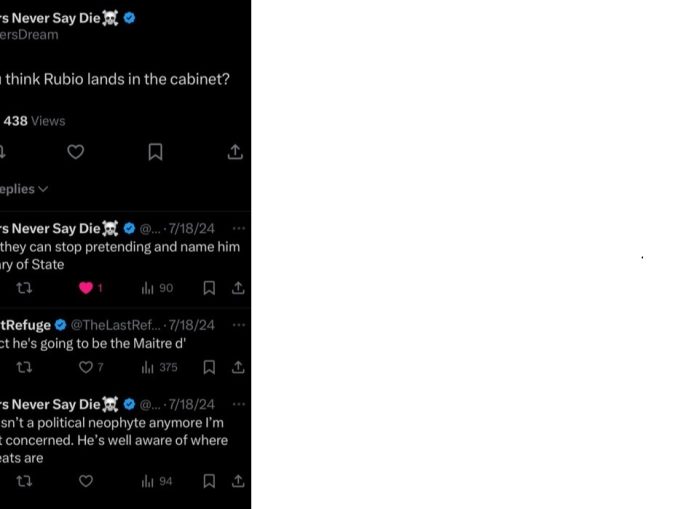Screen dimensions: 678x509
Task: Toggle bookmark on the 'political neophyte' reply
Action: [x=209, y=481]
